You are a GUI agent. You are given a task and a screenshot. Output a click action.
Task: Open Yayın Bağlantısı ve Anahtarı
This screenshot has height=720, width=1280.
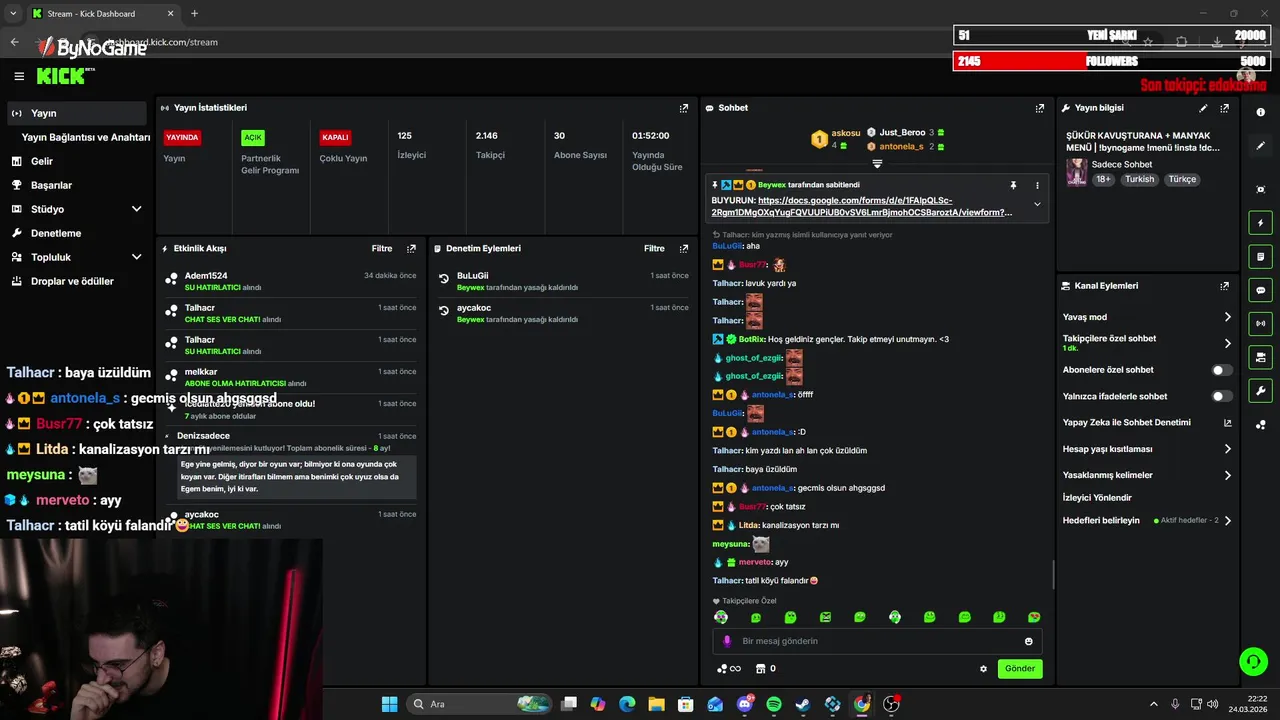coord(86,137)
